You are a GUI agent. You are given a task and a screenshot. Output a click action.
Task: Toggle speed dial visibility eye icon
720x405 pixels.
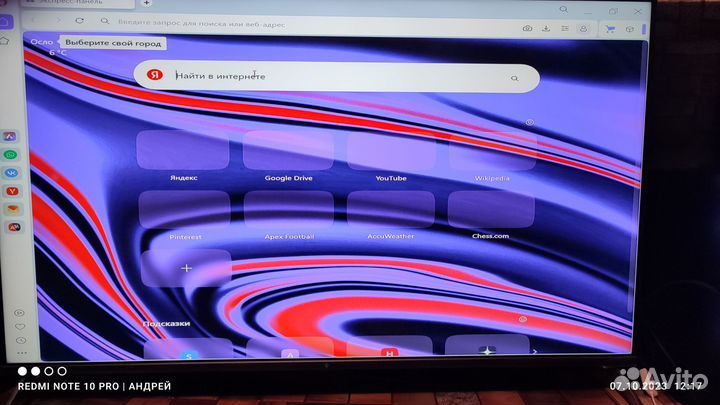[529, 122]
